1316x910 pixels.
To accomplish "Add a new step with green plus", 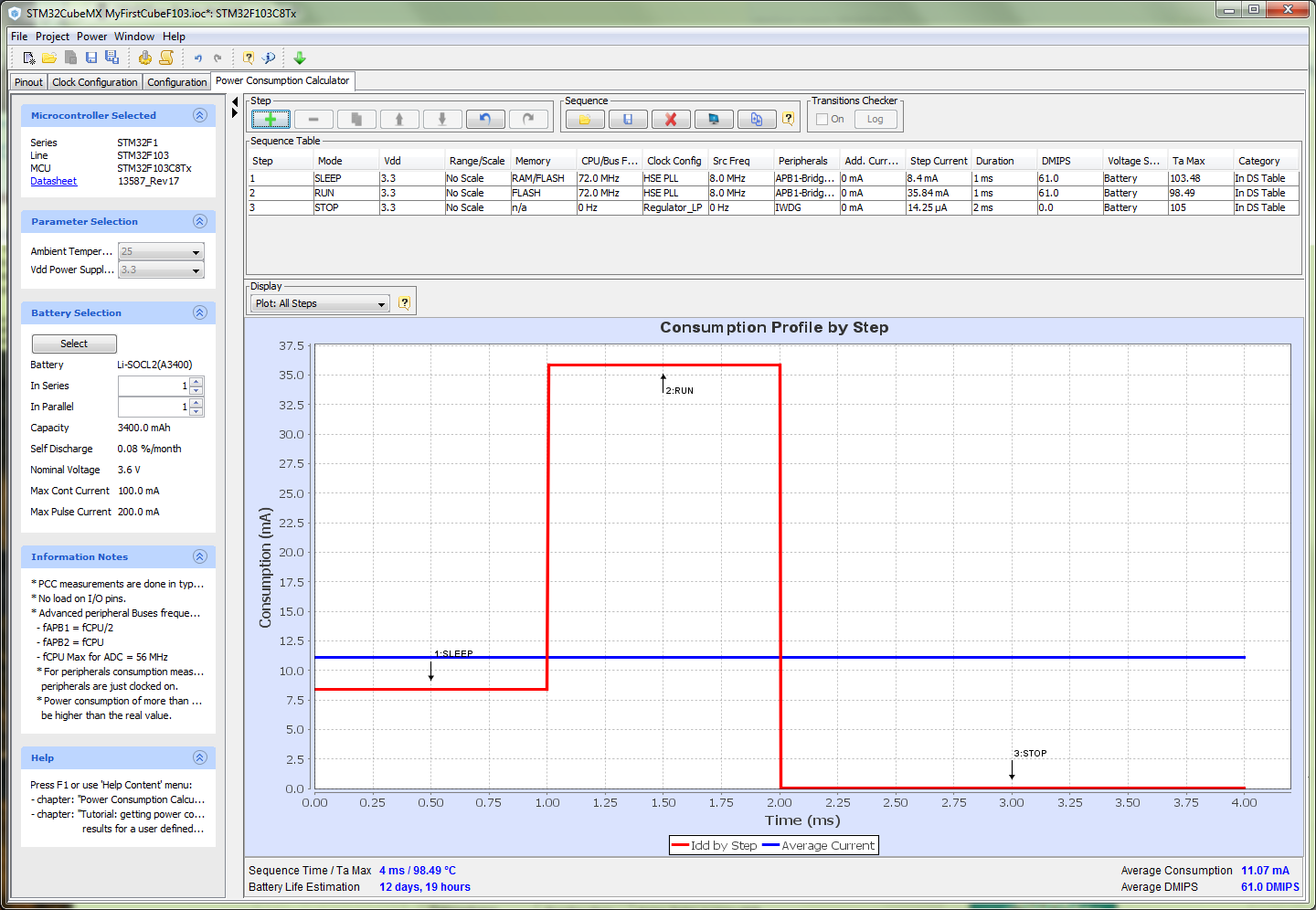I will 271,119.
